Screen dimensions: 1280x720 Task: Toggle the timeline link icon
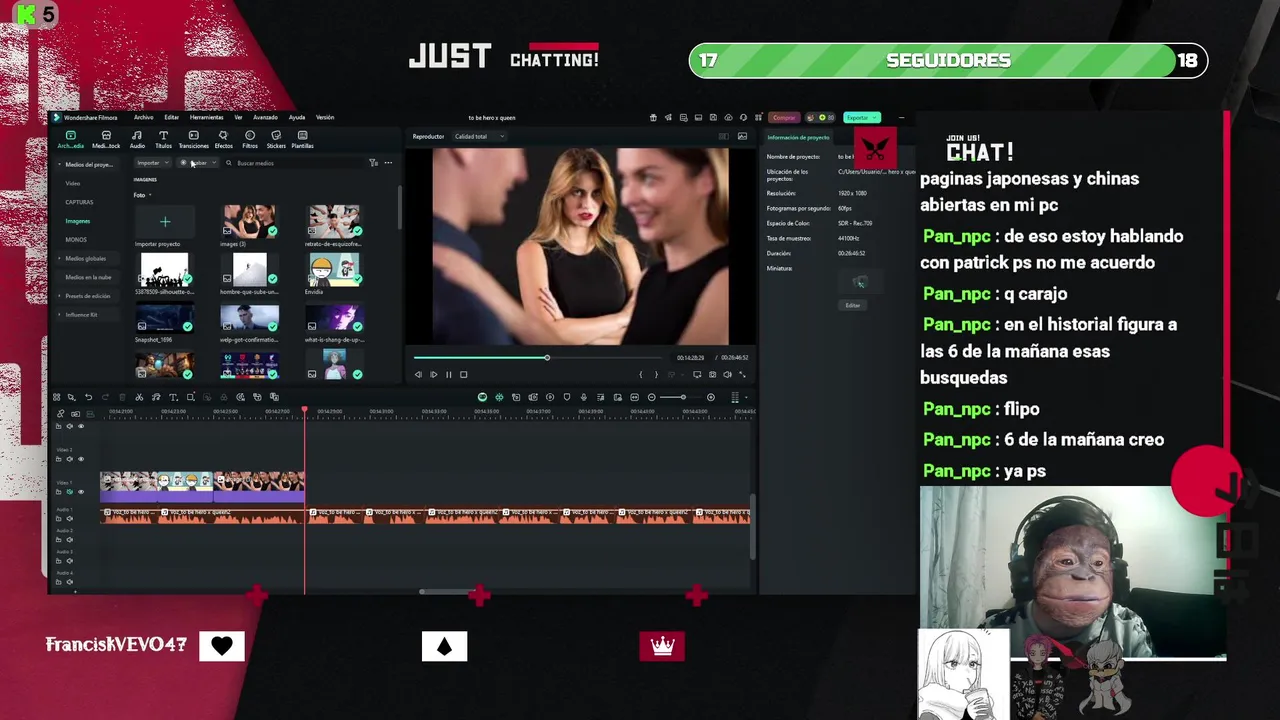point(60,414)
